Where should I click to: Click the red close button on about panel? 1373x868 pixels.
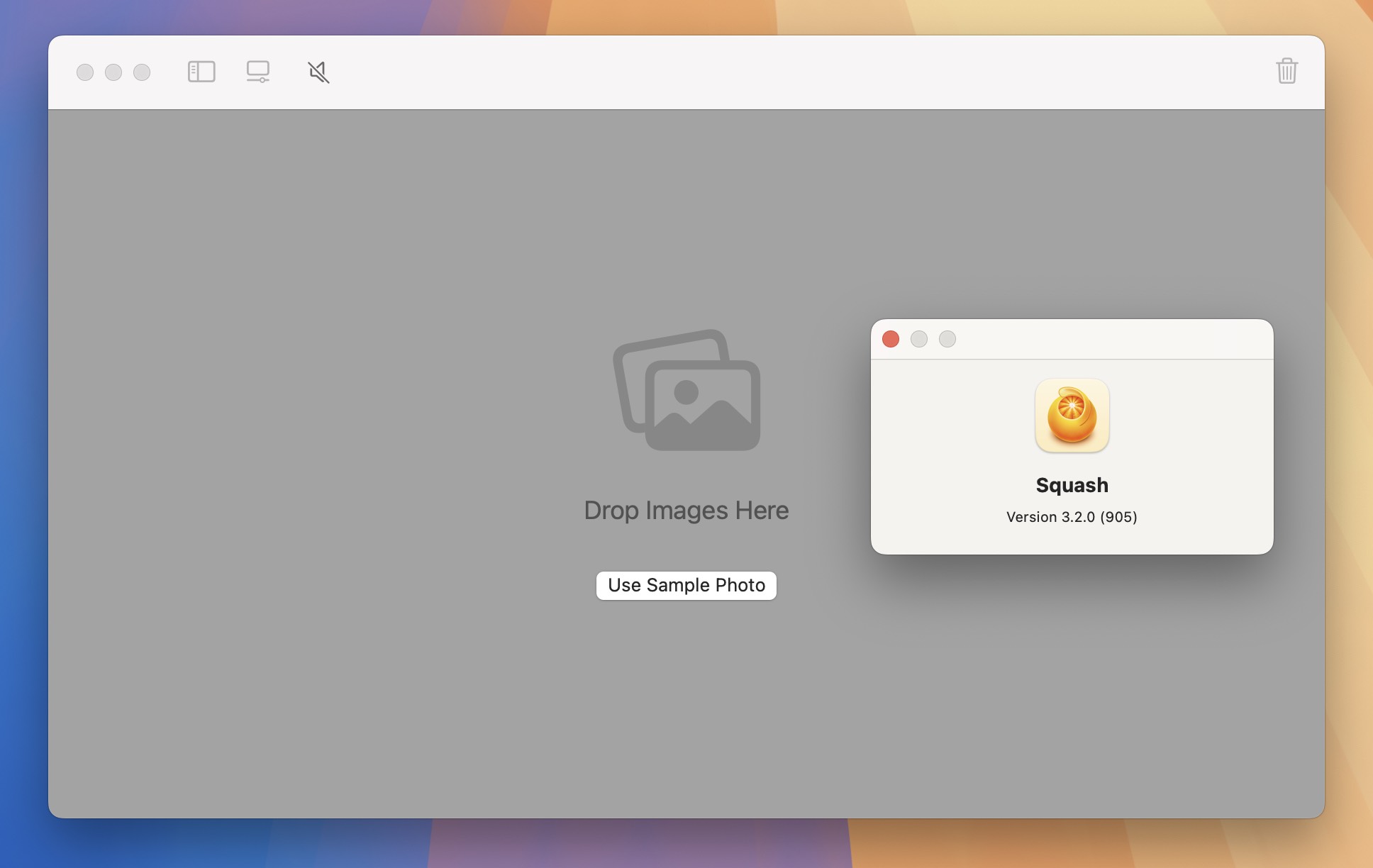click(889, 339)
